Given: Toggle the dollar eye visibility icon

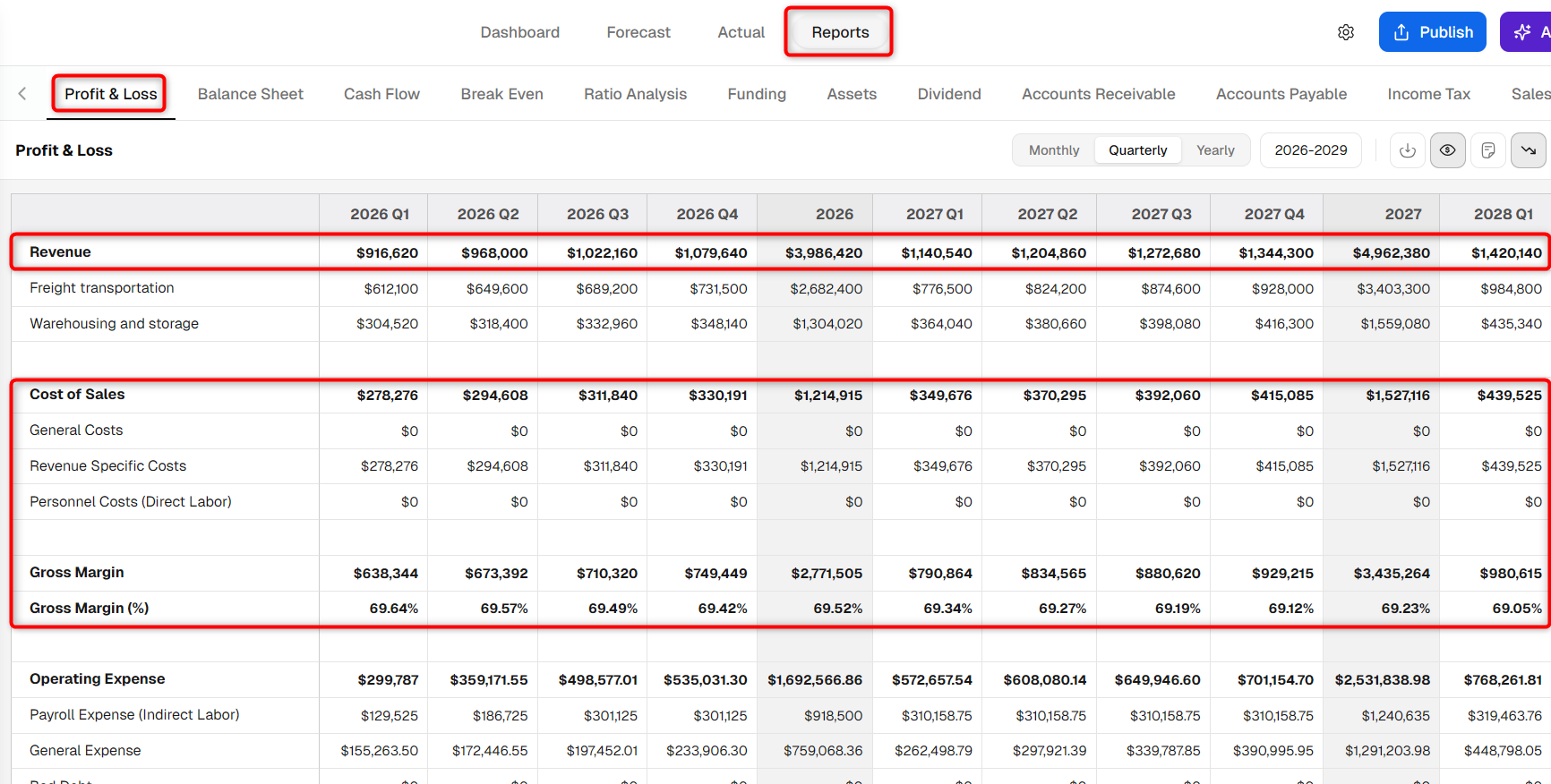Looking at the screenshot, I should coord(1447,150).
